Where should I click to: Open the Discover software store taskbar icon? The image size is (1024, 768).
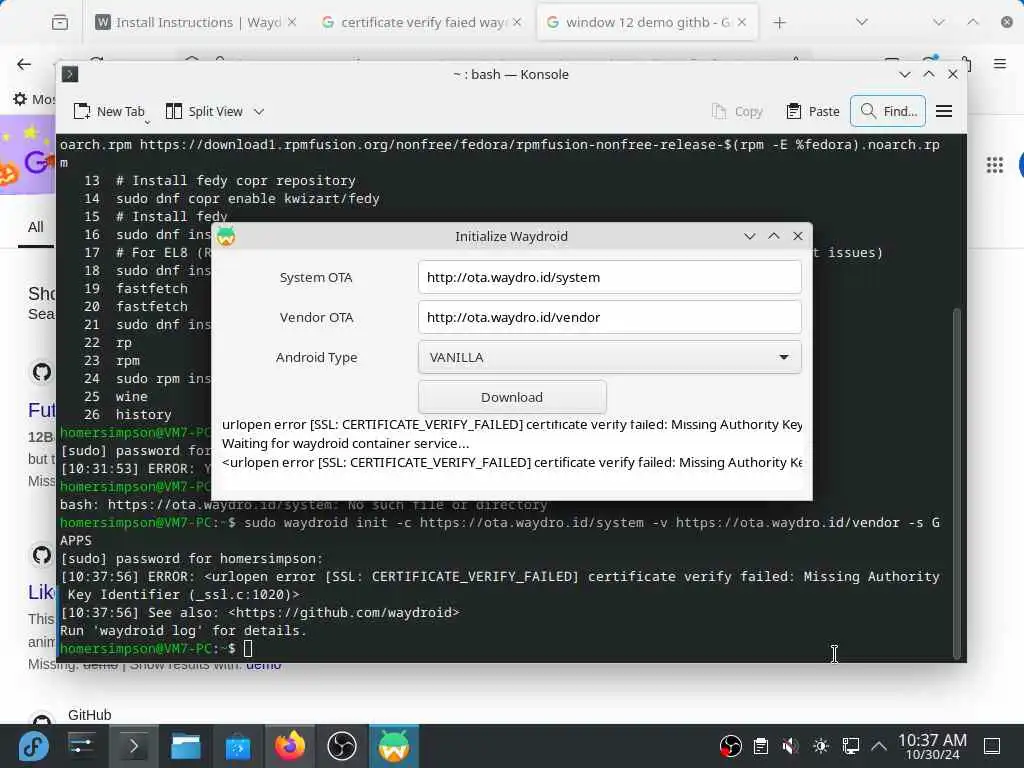tap(238, 746)
